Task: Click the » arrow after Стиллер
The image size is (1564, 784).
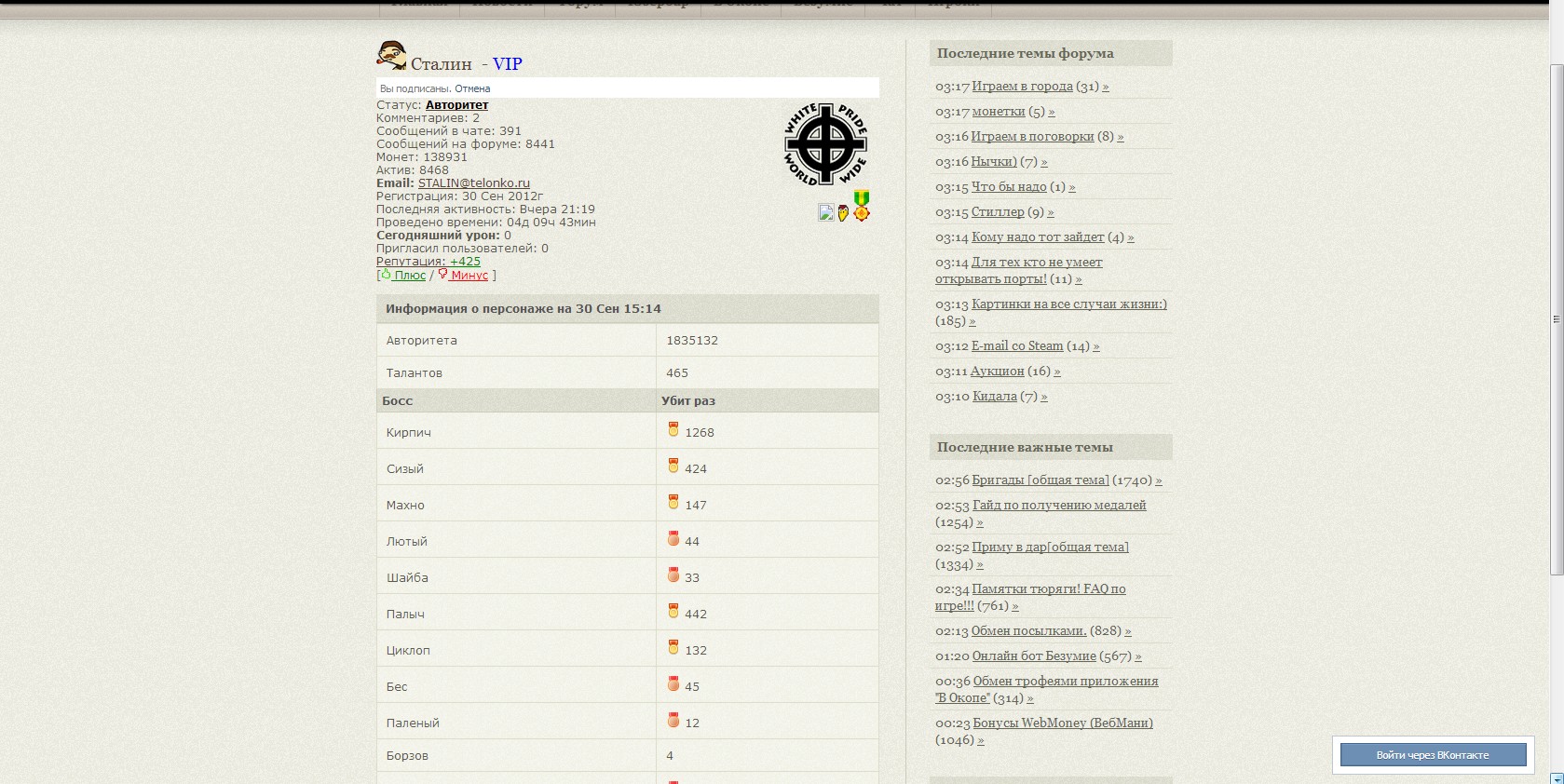Action: (x=1051, y=212)
